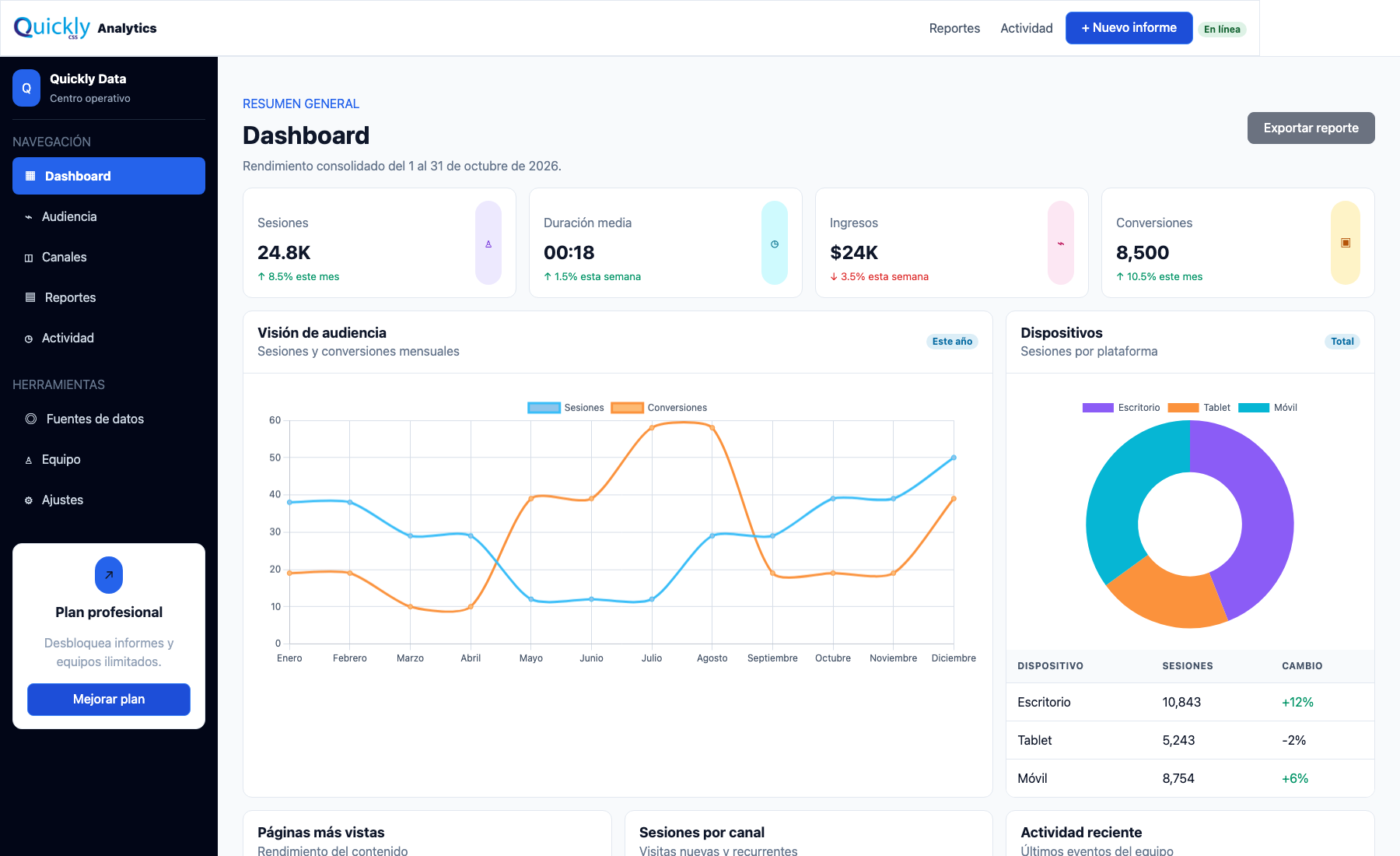Open Actividad link in top bar

click(x=1026, y=28)
